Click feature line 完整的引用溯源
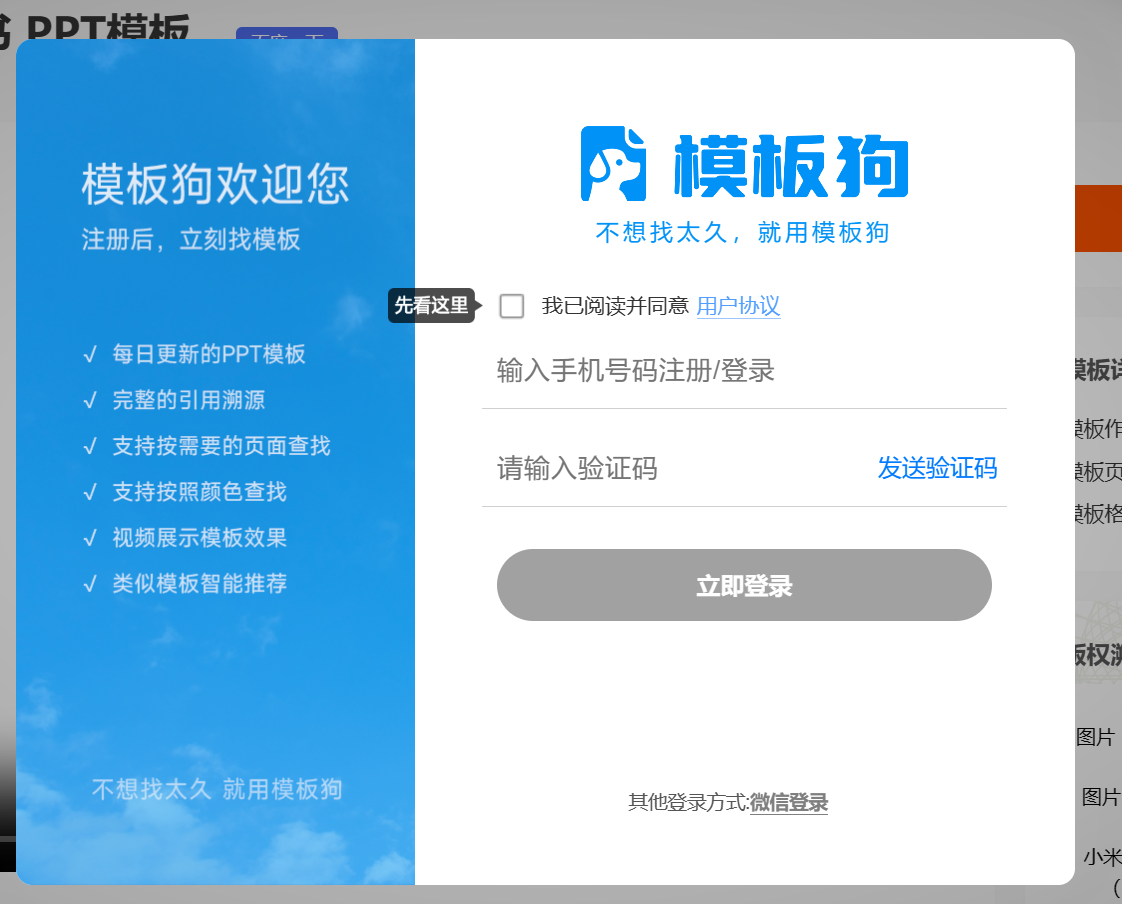The width and height of the screenshot is (1122, 904). (x=189, y=399)
